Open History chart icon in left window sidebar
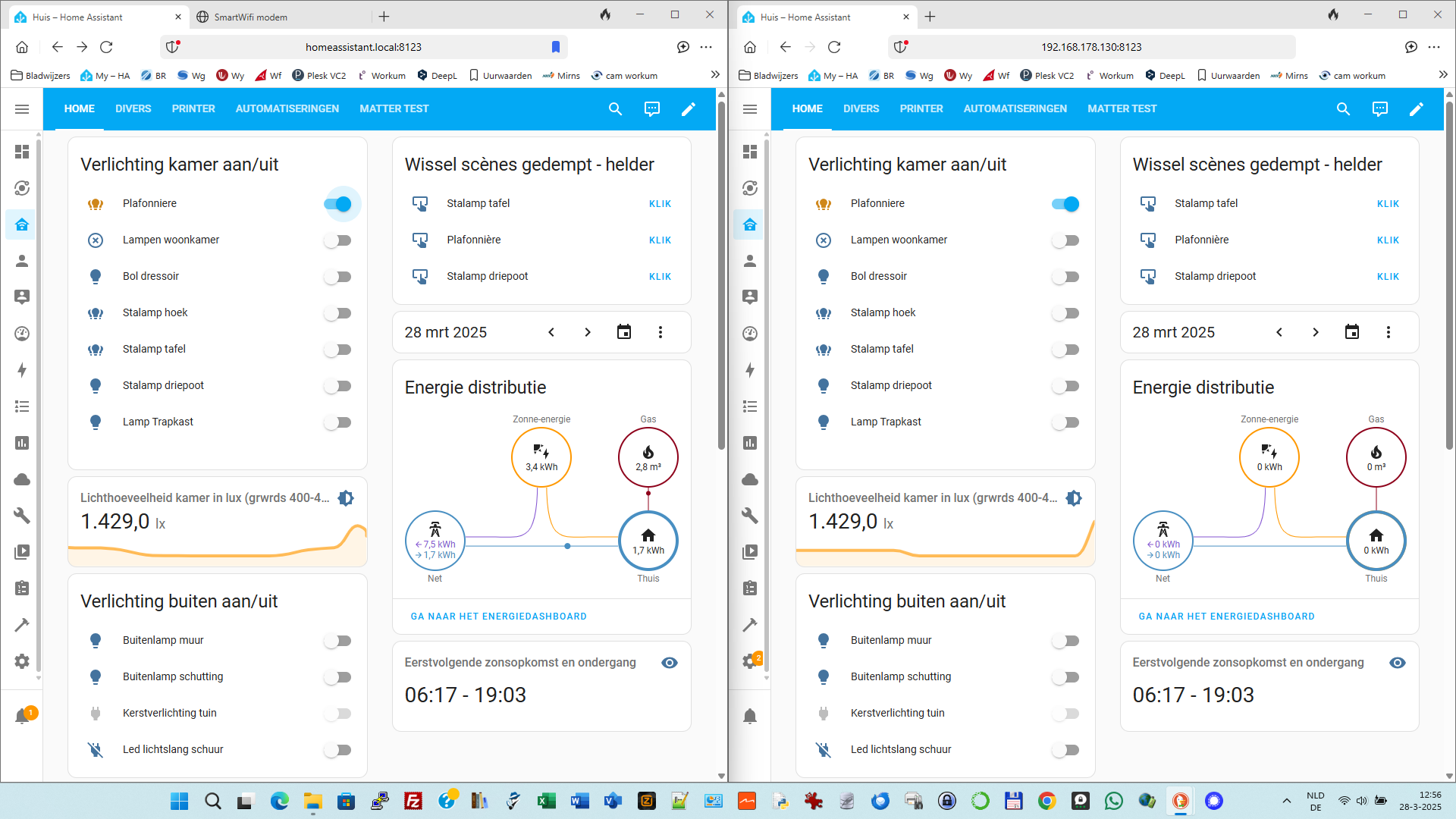1456x819 pixels. coord(22,443)
